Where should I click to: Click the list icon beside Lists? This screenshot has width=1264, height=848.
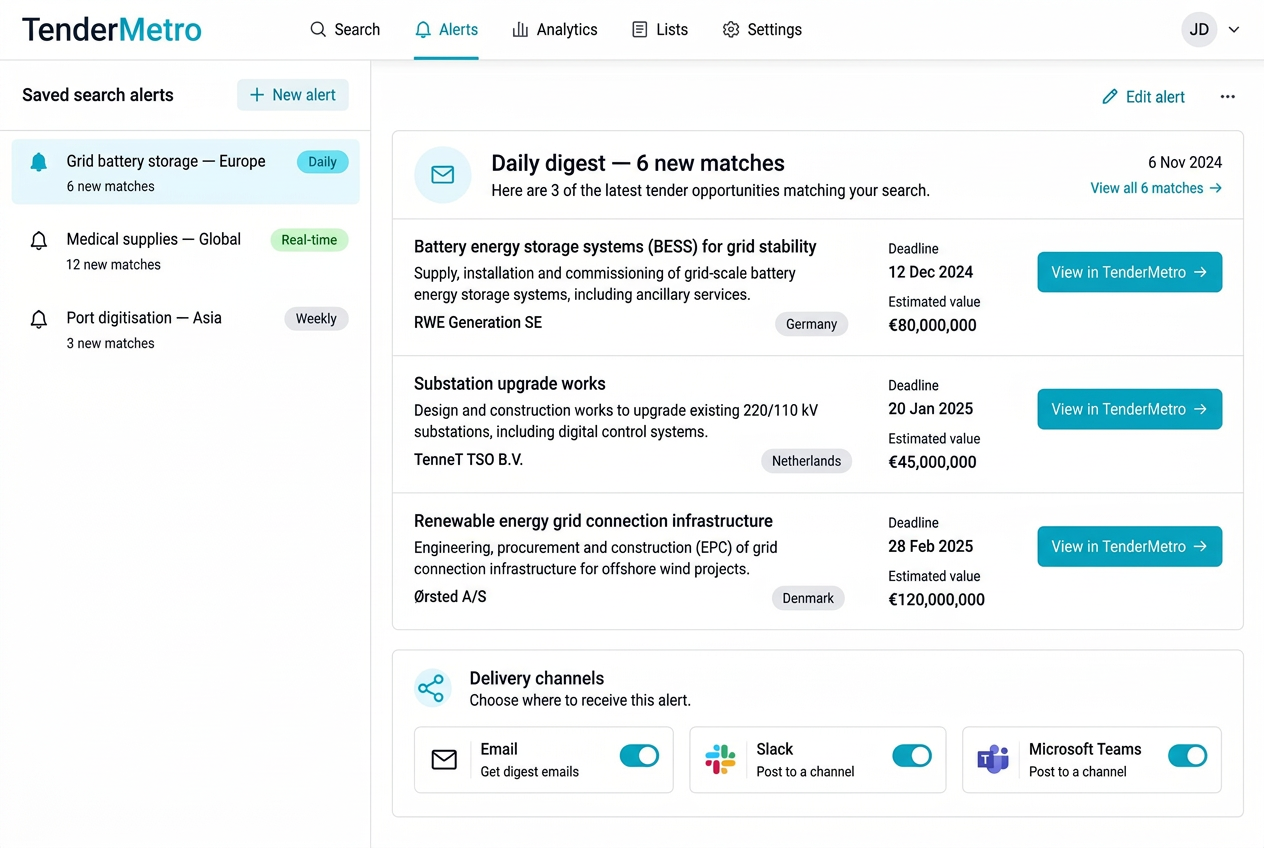(640, 30)
